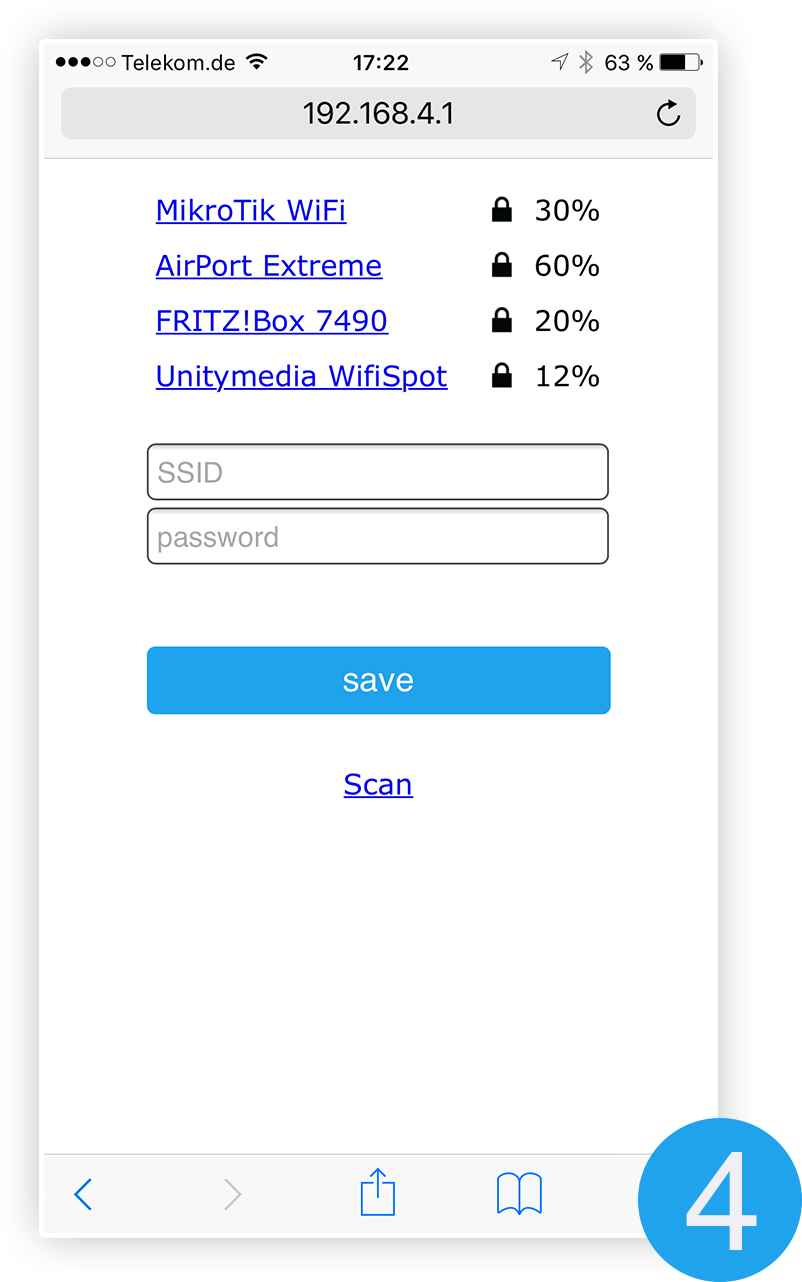Tap the lock icon beside AirPort Extreme
Image resolution: width=802 pixels, height=1282 pixels.
502,265
